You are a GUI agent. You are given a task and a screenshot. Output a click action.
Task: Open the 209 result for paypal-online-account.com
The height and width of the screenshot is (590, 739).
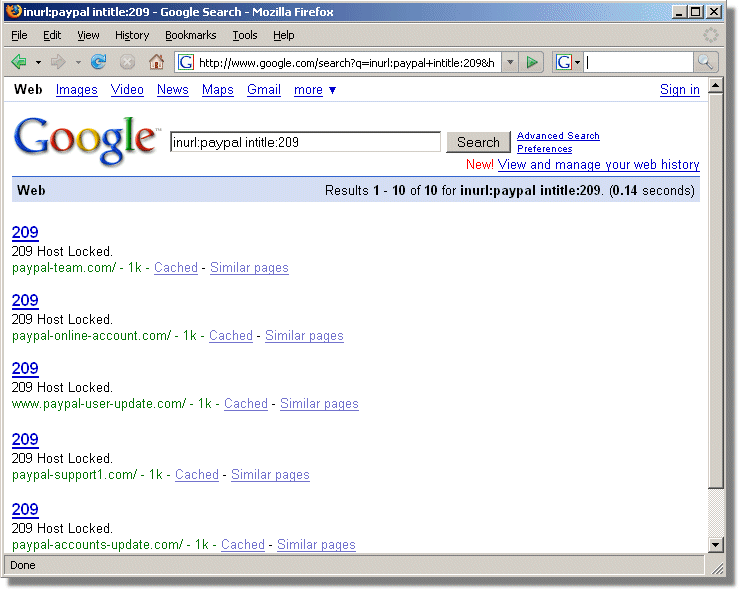pyautogui.click(x=25, y=300)
